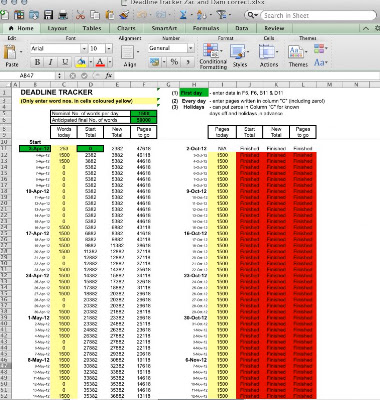Undo the last action

click(x=142, y=15)
